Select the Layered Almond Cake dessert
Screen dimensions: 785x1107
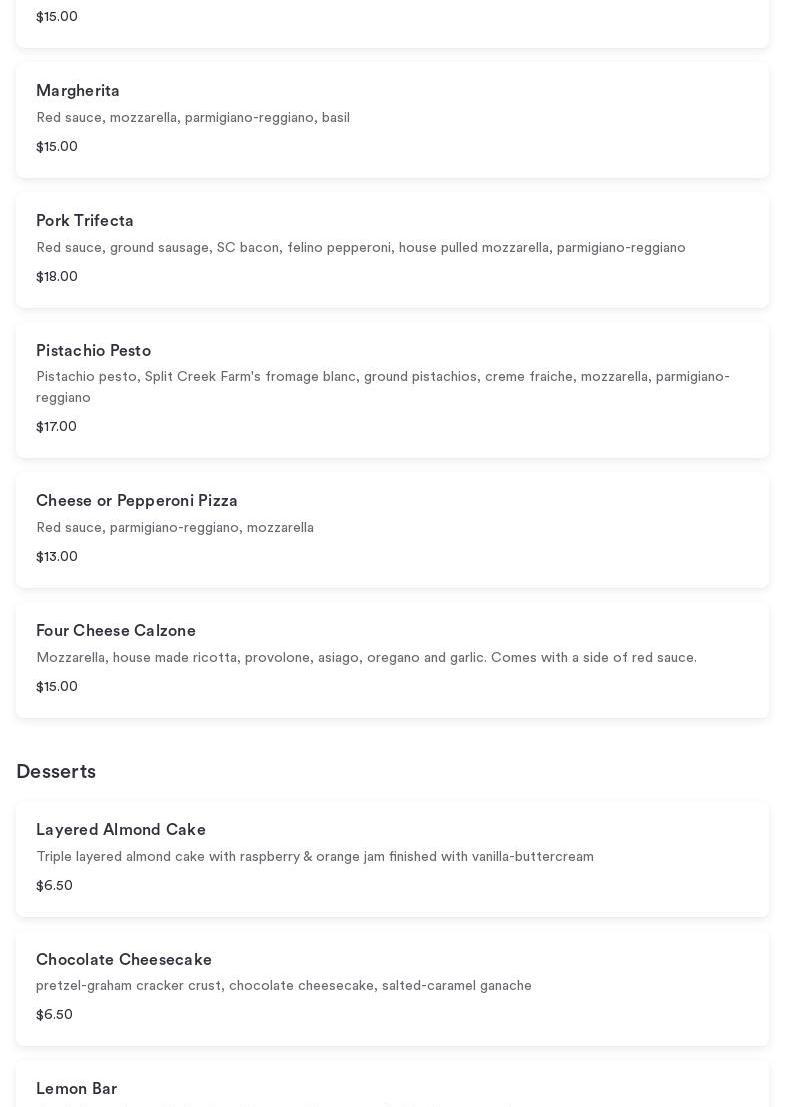click(x=121, y=830)
